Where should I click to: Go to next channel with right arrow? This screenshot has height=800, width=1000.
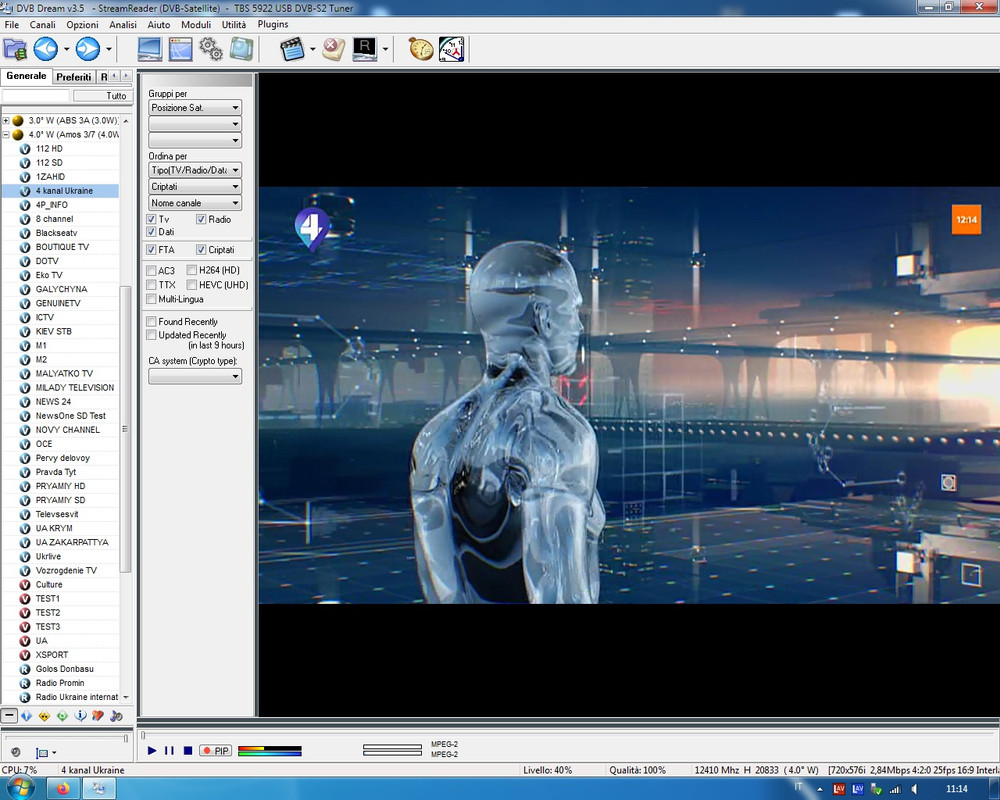[x=88, y=49]
